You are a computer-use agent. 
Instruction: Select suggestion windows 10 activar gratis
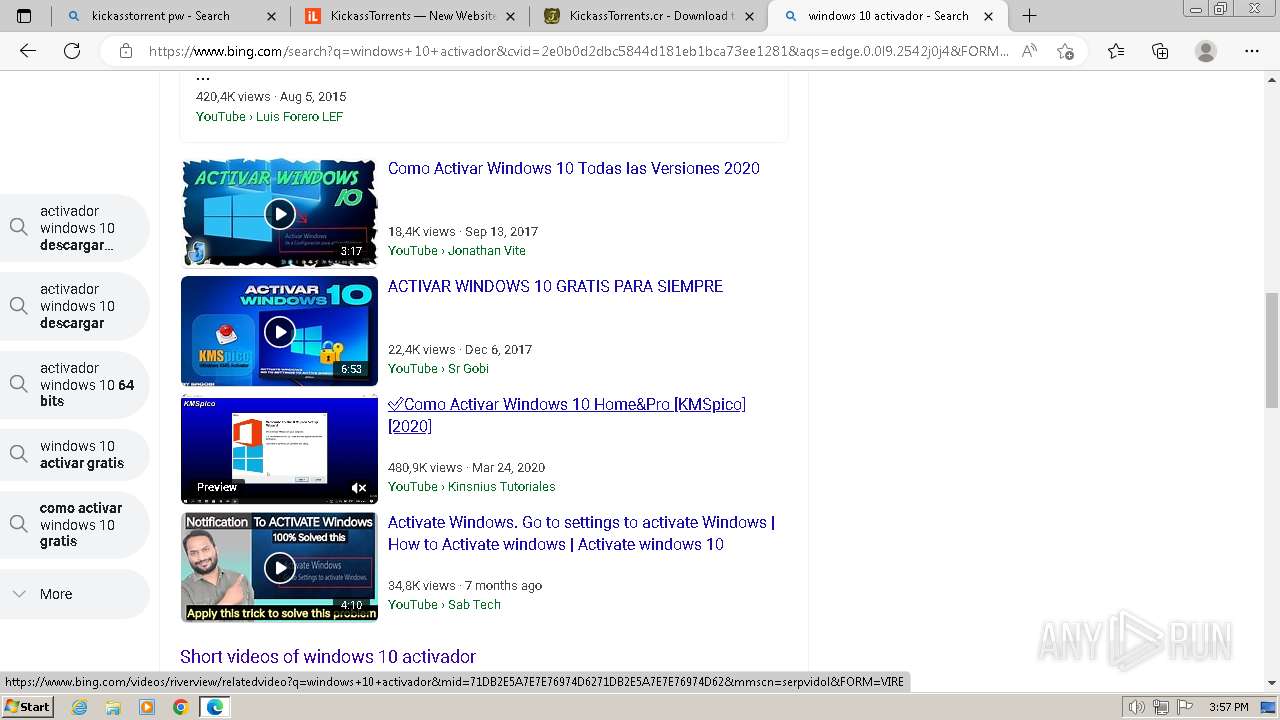(x=75, y=455)
